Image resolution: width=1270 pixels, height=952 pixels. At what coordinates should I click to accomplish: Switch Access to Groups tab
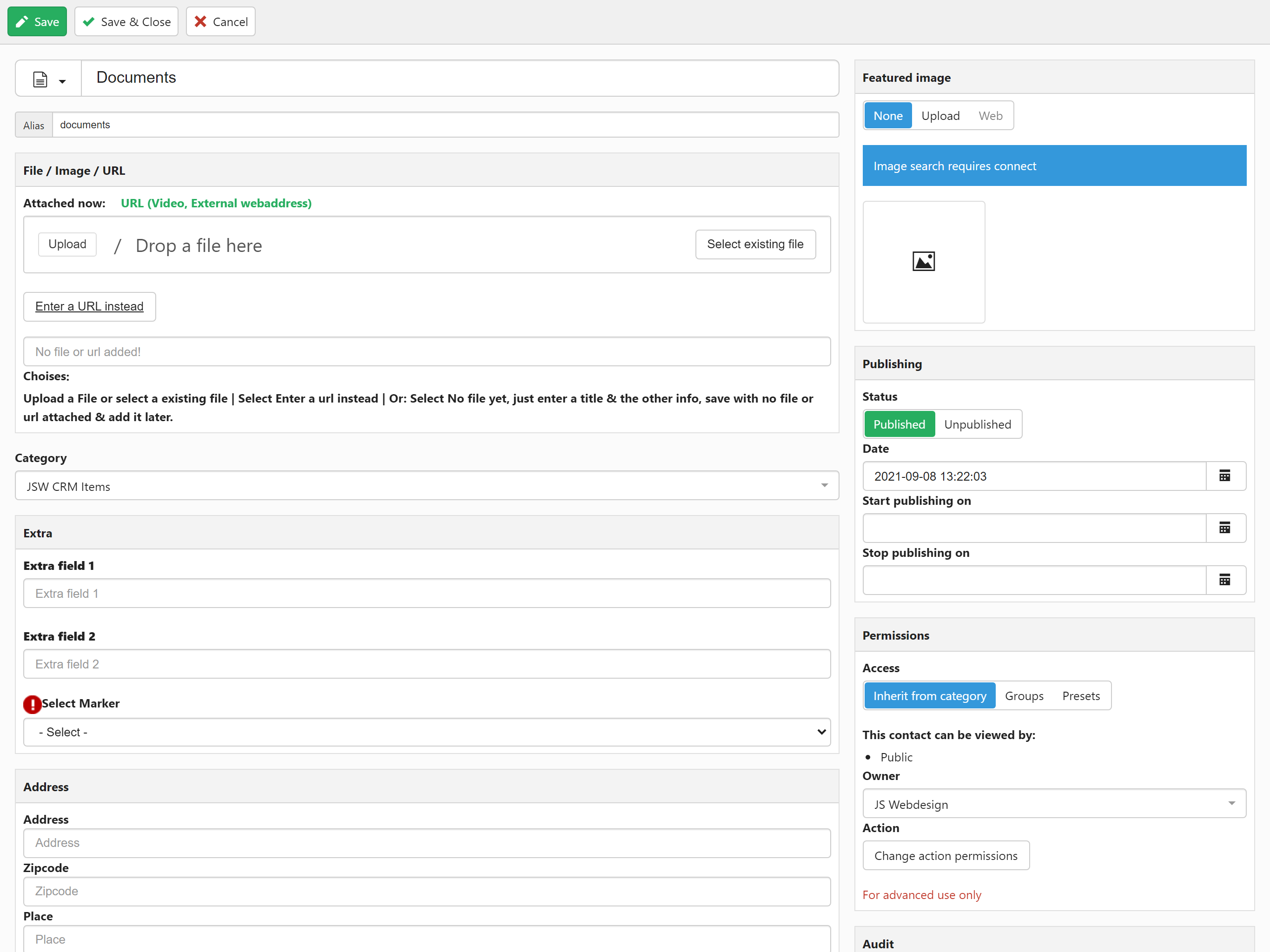click(1024, 696)
